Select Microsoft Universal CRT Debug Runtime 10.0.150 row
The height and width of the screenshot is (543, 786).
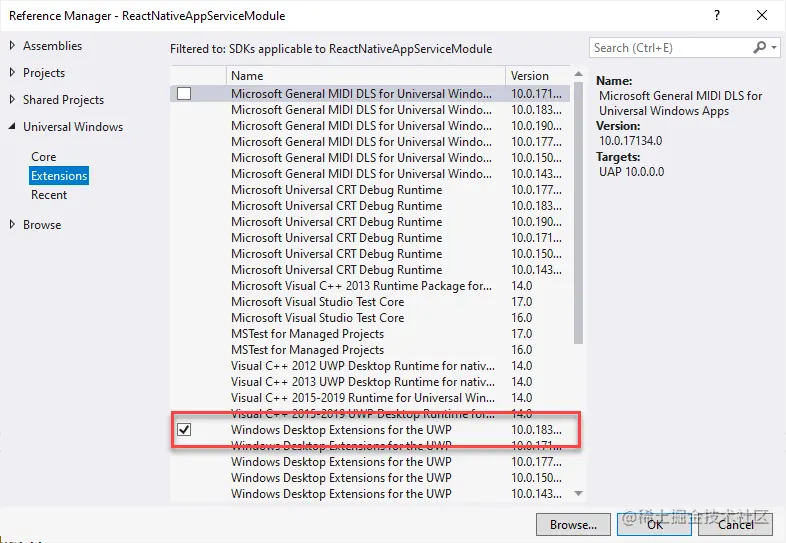370,254
